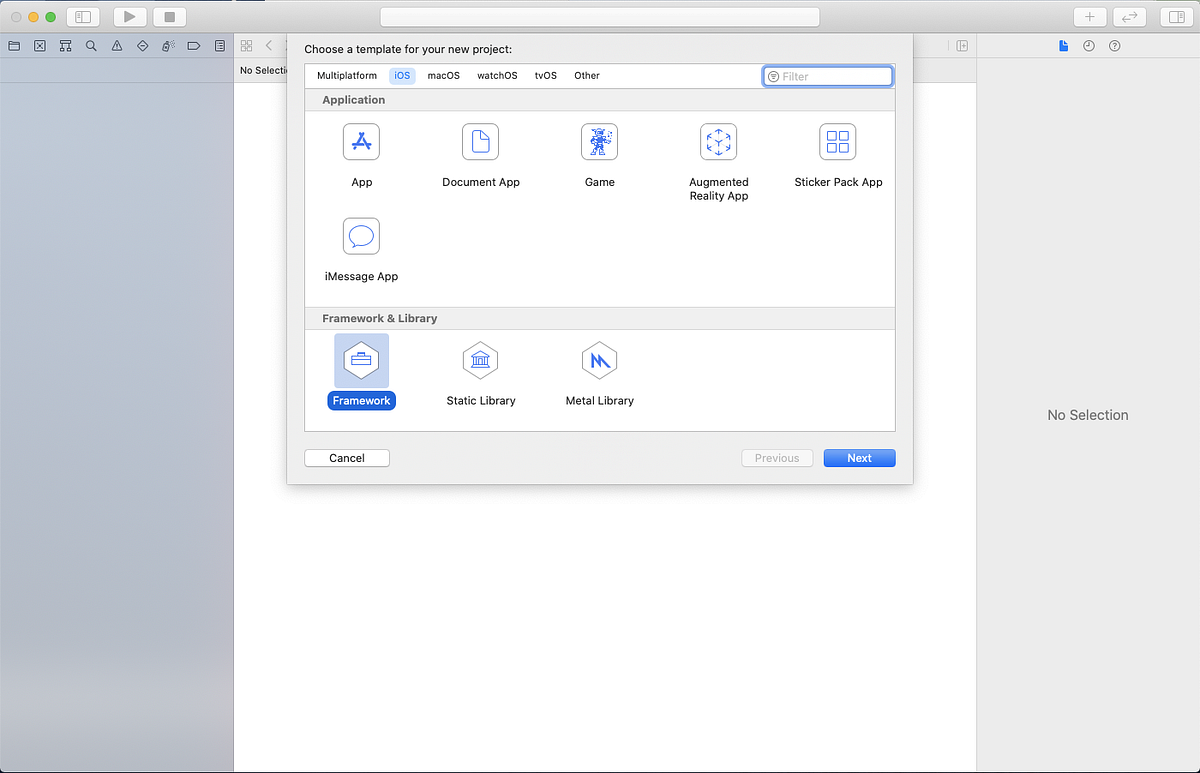1200x773 pixels.
Task: Show the Report navigator list icon
Action: click(219, 45)
